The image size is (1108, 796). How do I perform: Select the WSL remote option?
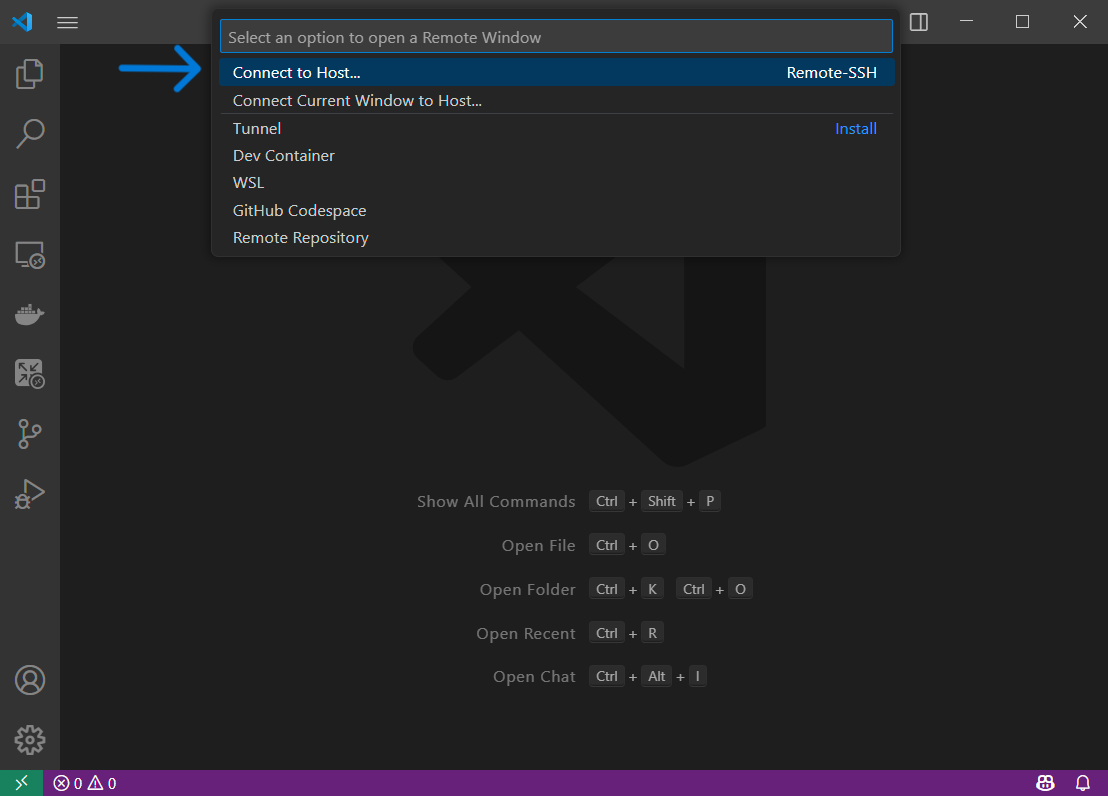pyautogui.click(x=249, y=183)
